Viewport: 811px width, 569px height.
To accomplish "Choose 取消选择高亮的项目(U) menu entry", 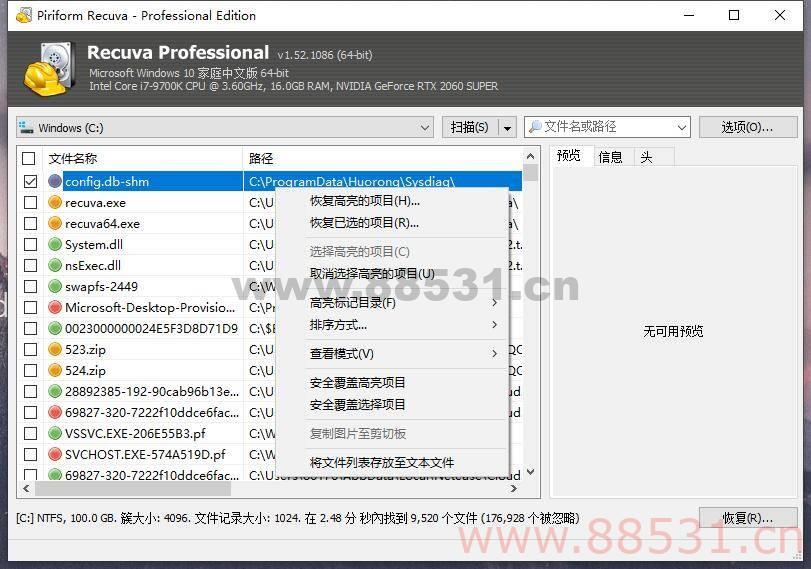I will 392,274.
